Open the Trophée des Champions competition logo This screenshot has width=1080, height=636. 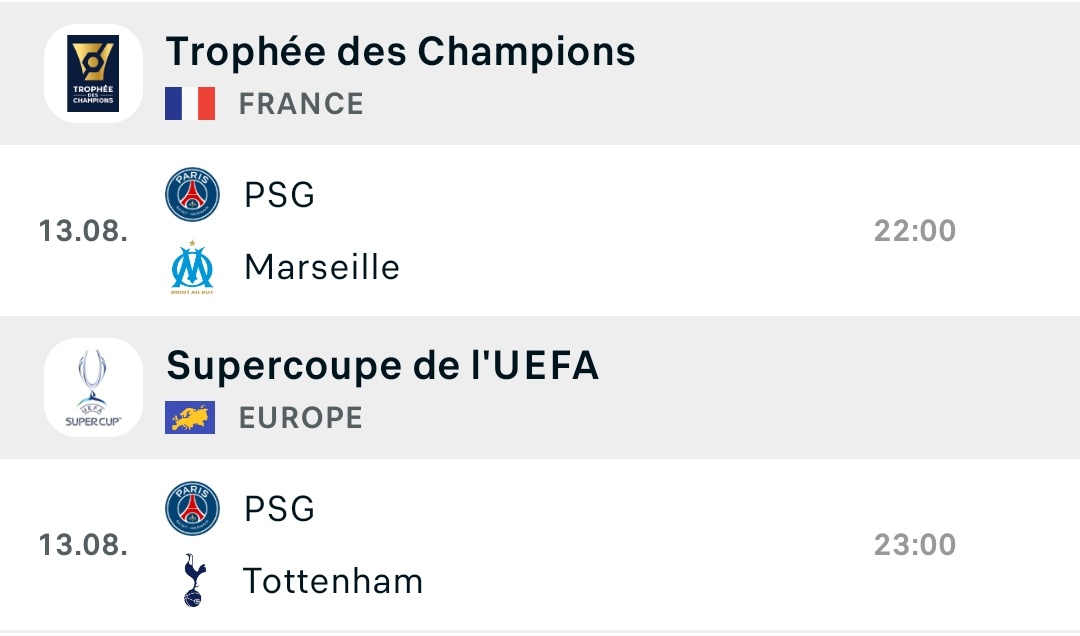click(x=93, y=73)
